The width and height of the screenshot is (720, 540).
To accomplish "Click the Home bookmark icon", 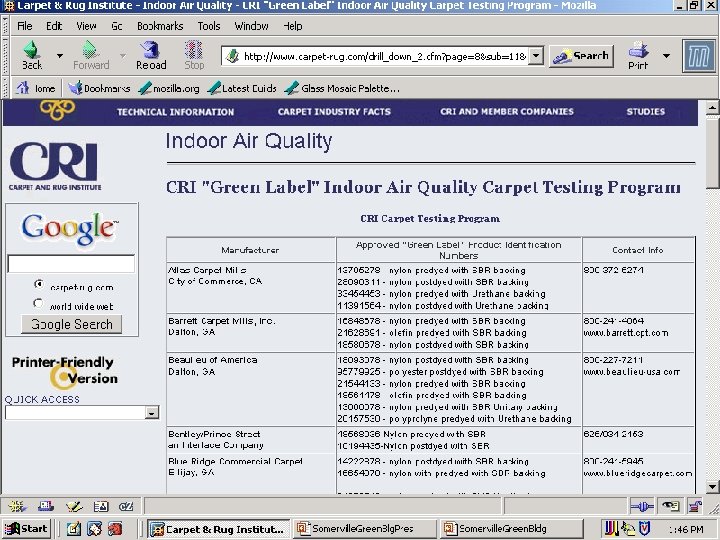I will pyautogui.click(x=22, y=88).
